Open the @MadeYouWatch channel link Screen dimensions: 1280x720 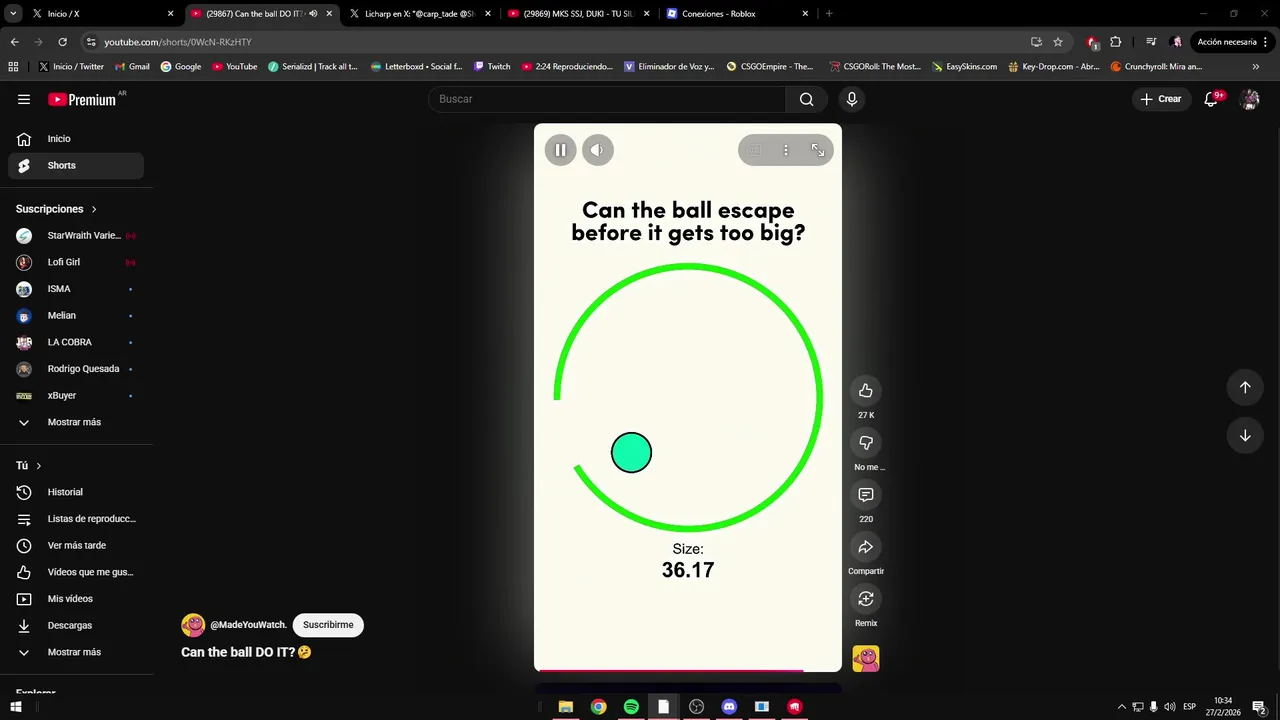point(248,625)
